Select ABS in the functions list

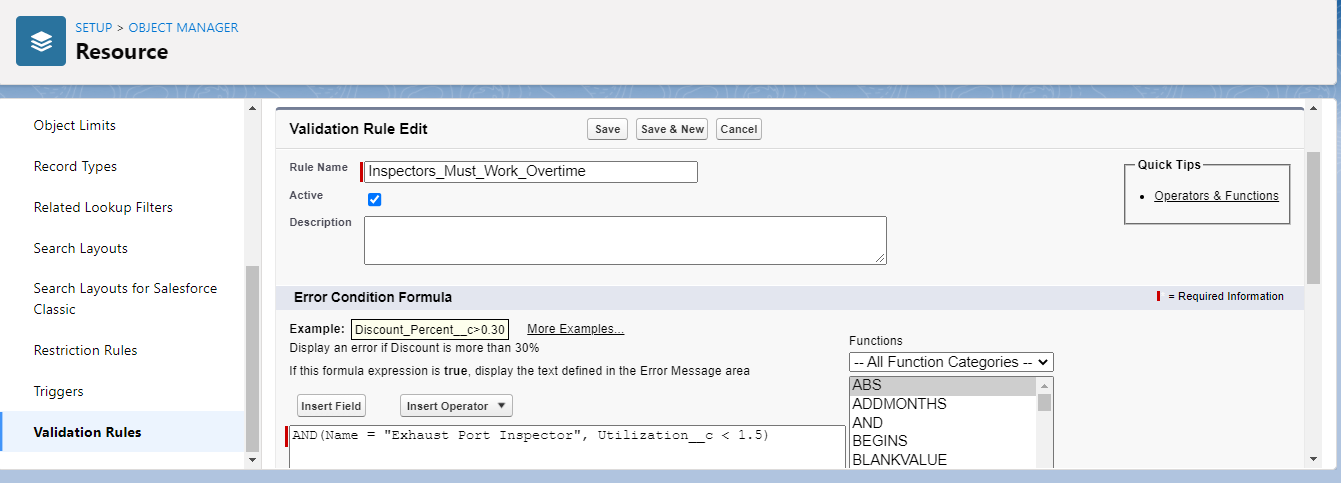(944, 385)
